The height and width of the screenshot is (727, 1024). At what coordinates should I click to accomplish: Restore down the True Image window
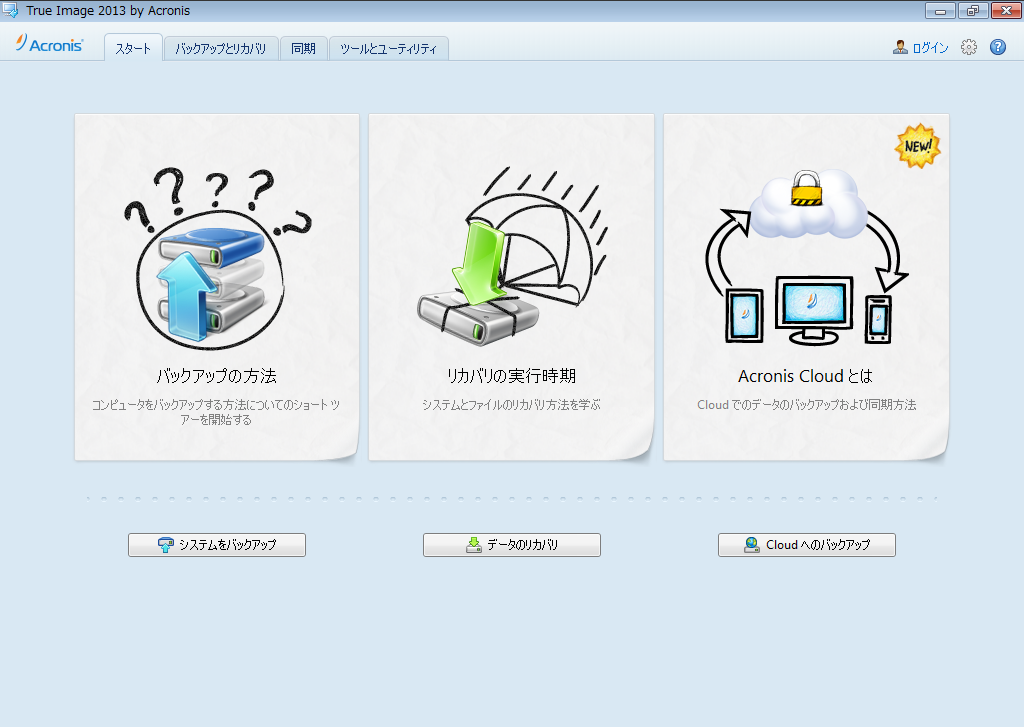pos(973,10)
